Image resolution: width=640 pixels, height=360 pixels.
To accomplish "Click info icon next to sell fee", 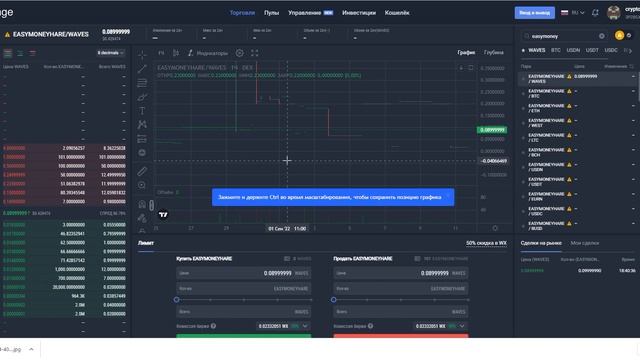I will coord(370,326).
